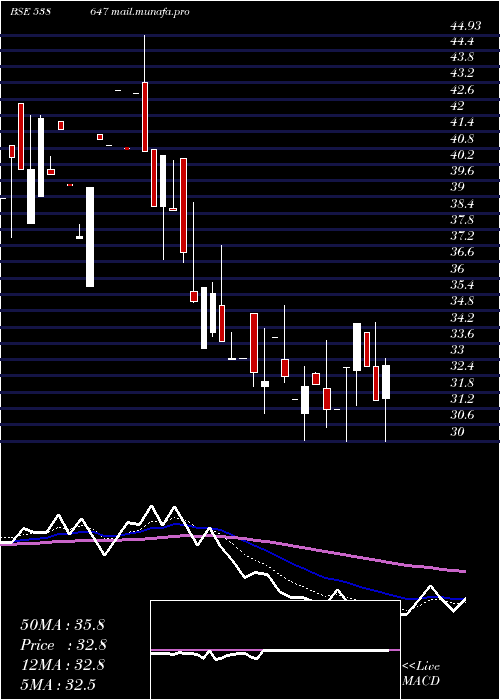This screenshot has width=500, height=700.
Task: Click the last white candle at chart's right
Action: [x=386, y=382]
